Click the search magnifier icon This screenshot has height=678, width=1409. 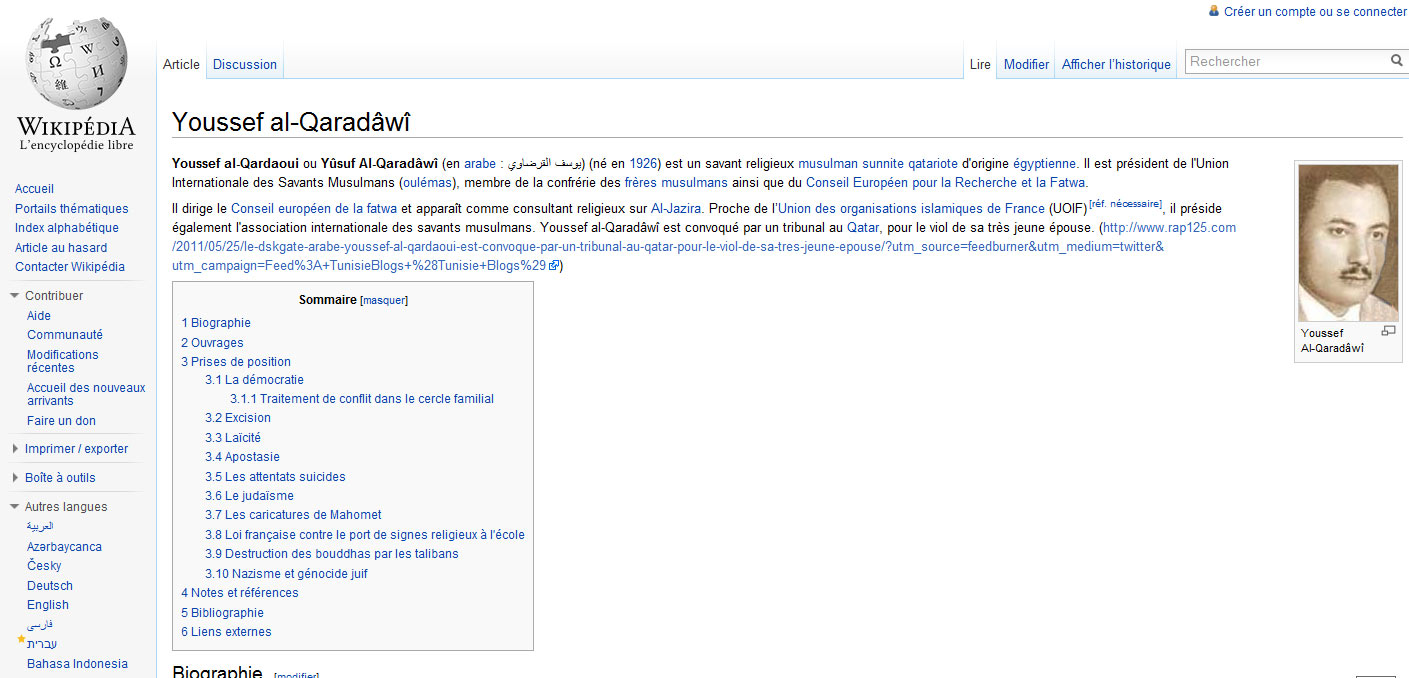pyautogui.click(x=1397, y=61)
